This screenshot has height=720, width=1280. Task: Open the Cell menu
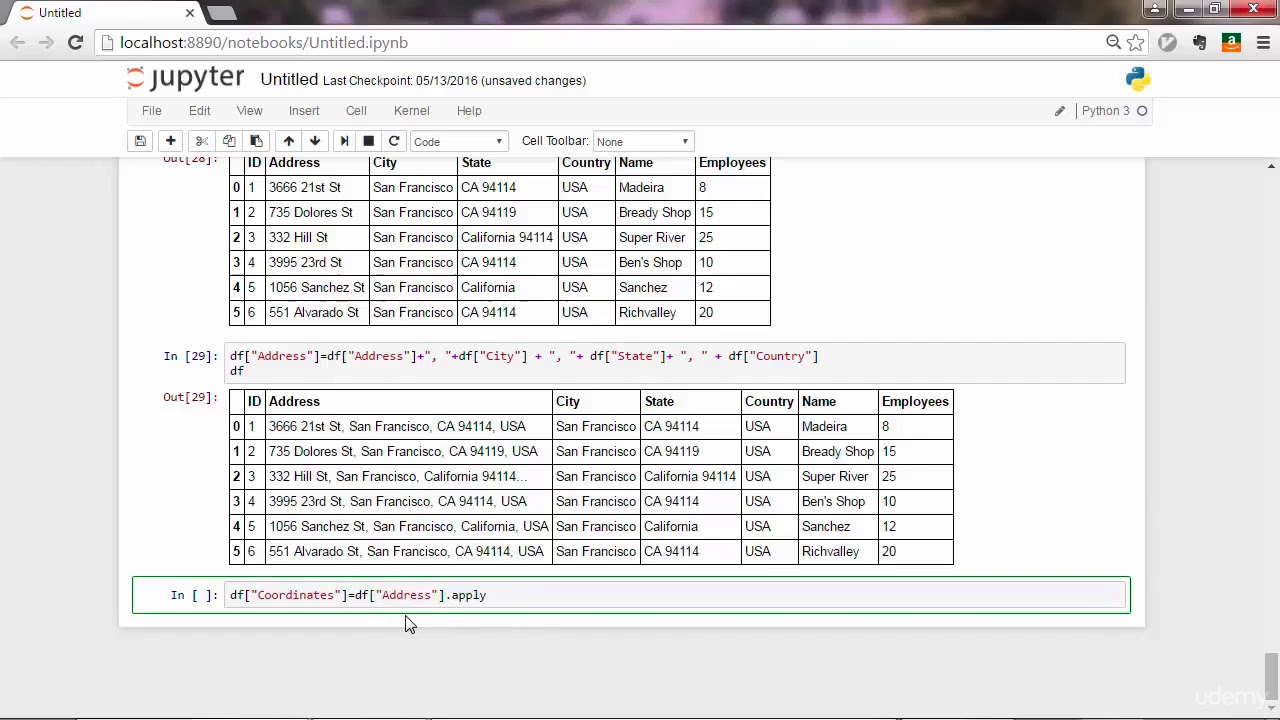coord(356,111)
